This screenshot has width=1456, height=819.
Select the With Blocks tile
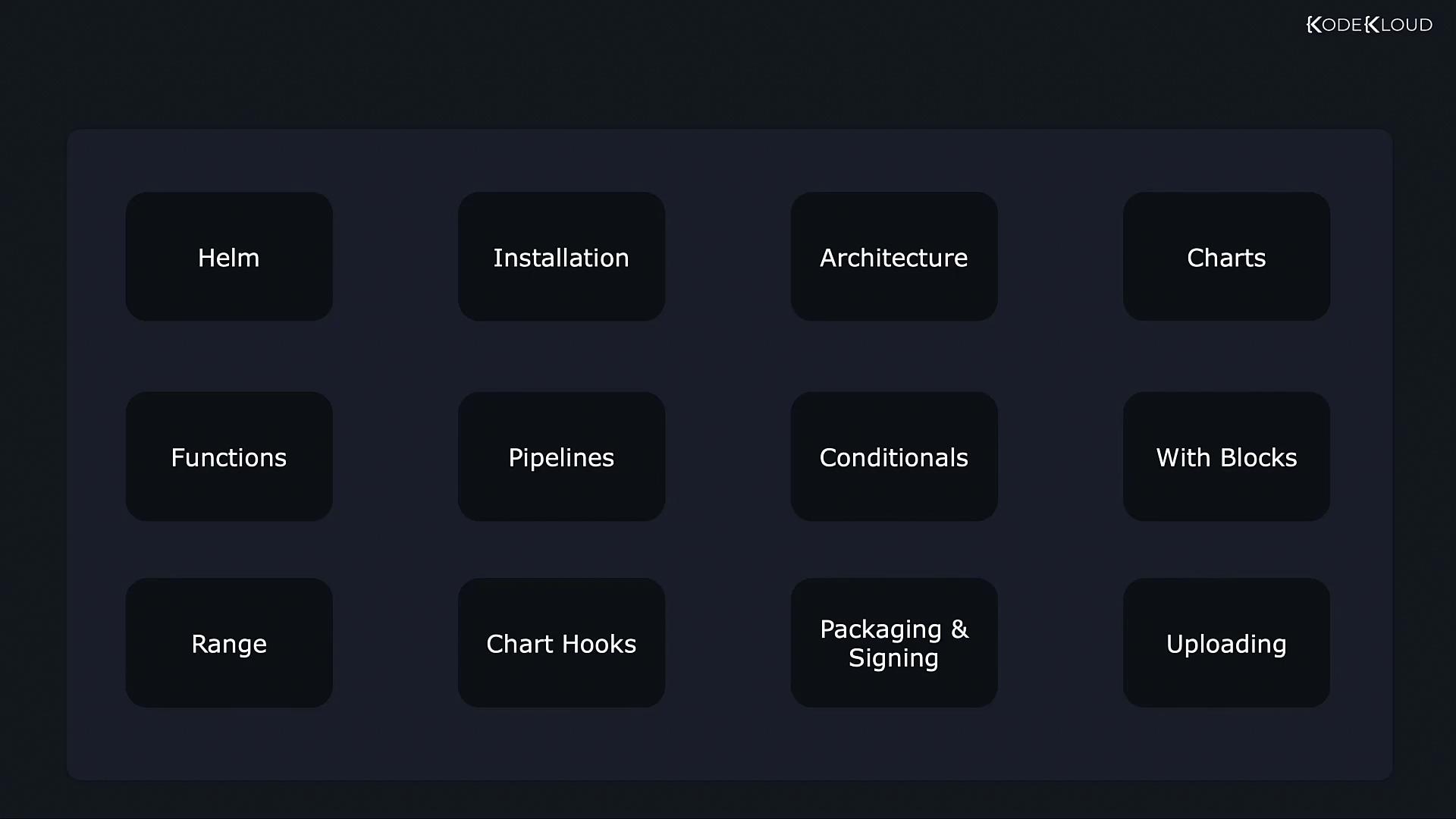coord(1226,457)
